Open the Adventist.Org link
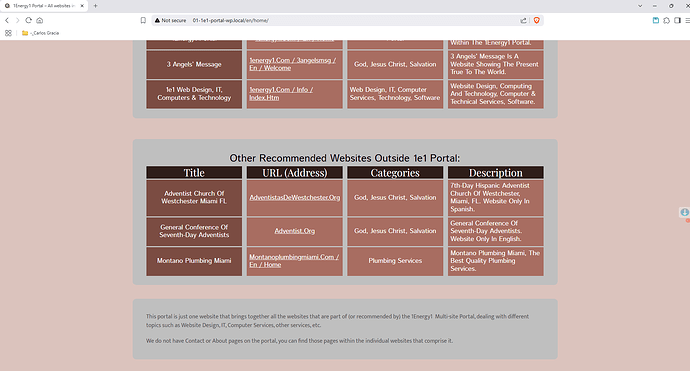The height and width of the screenshot is (371, 690). point(294,231)
